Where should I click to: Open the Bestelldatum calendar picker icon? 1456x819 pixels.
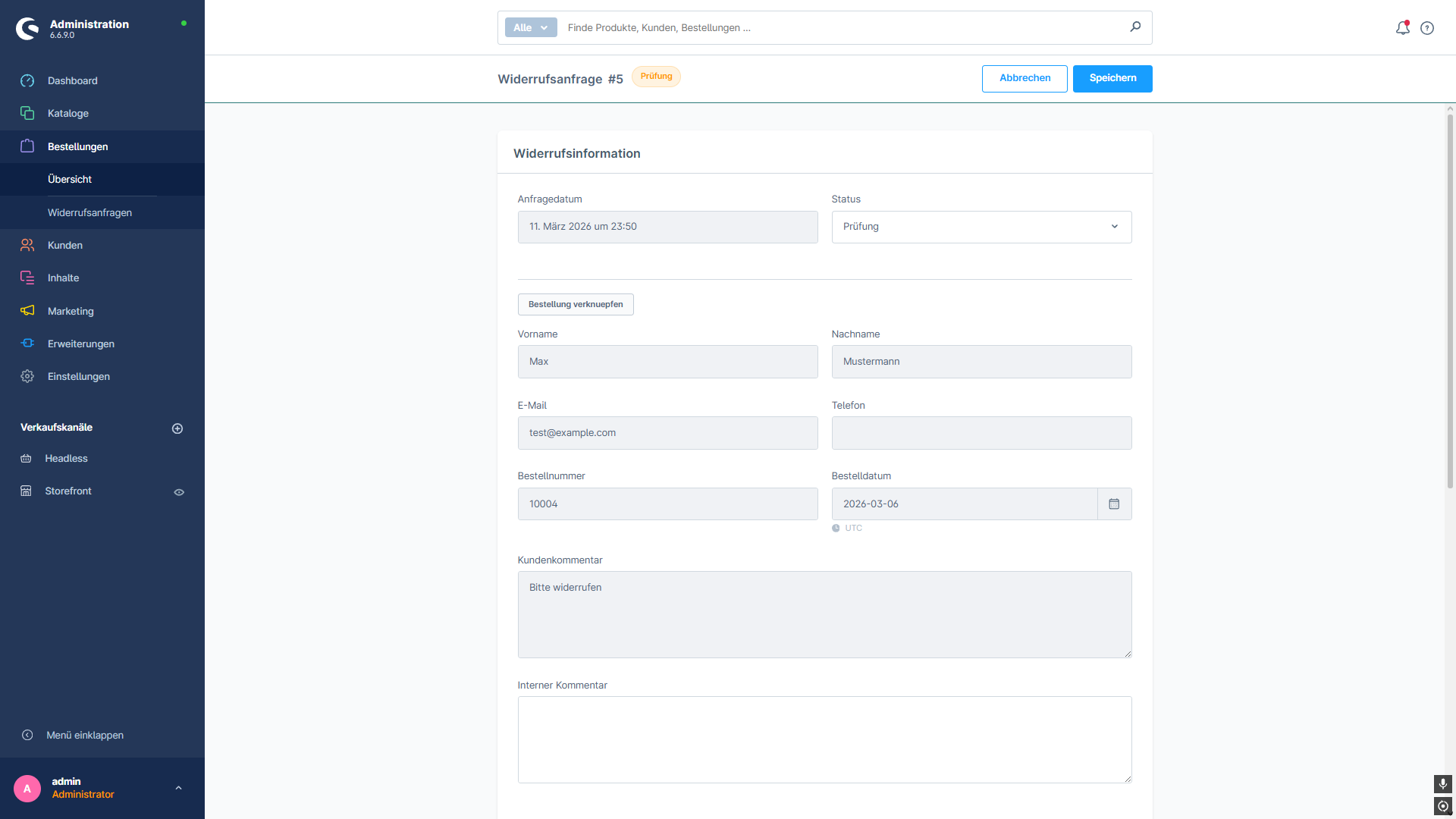[x=1114, y=504]
